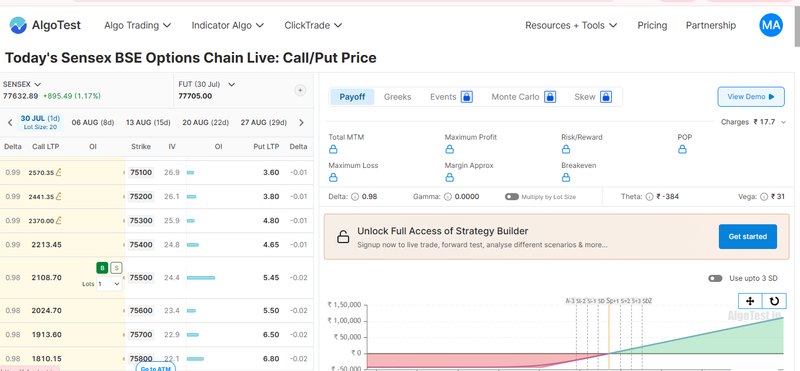
Task: Click lock icon under Risk/Reward
Action: tap(565, 149)
